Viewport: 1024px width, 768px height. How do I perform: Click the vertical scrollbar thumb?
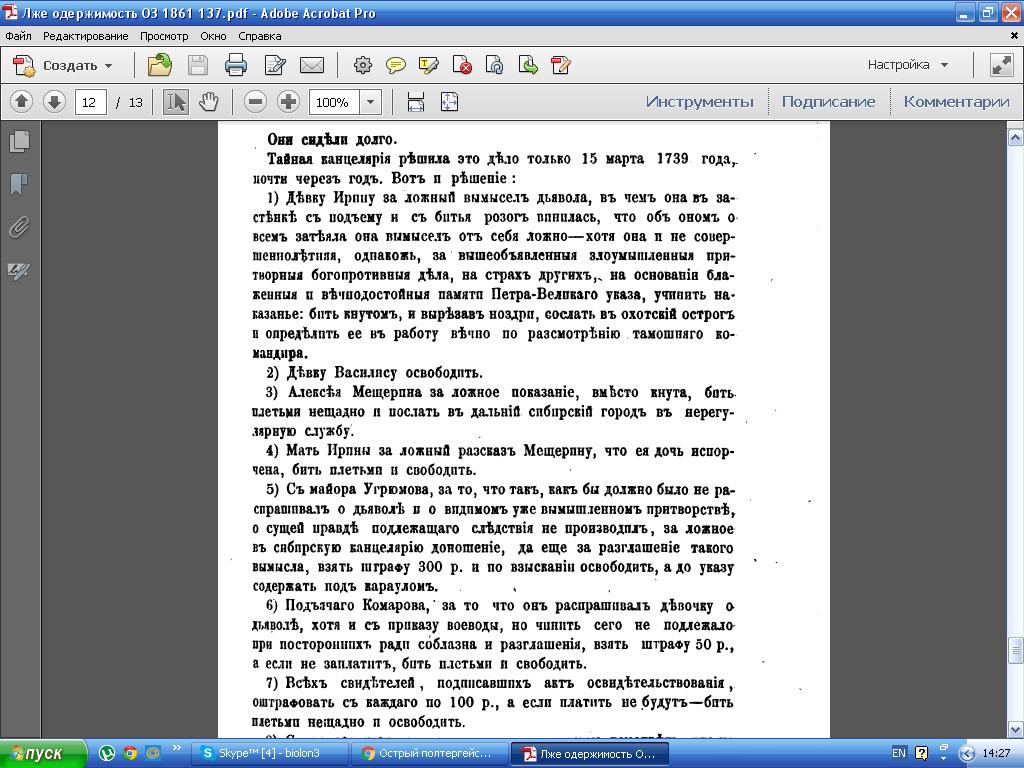click(1016, 650)
